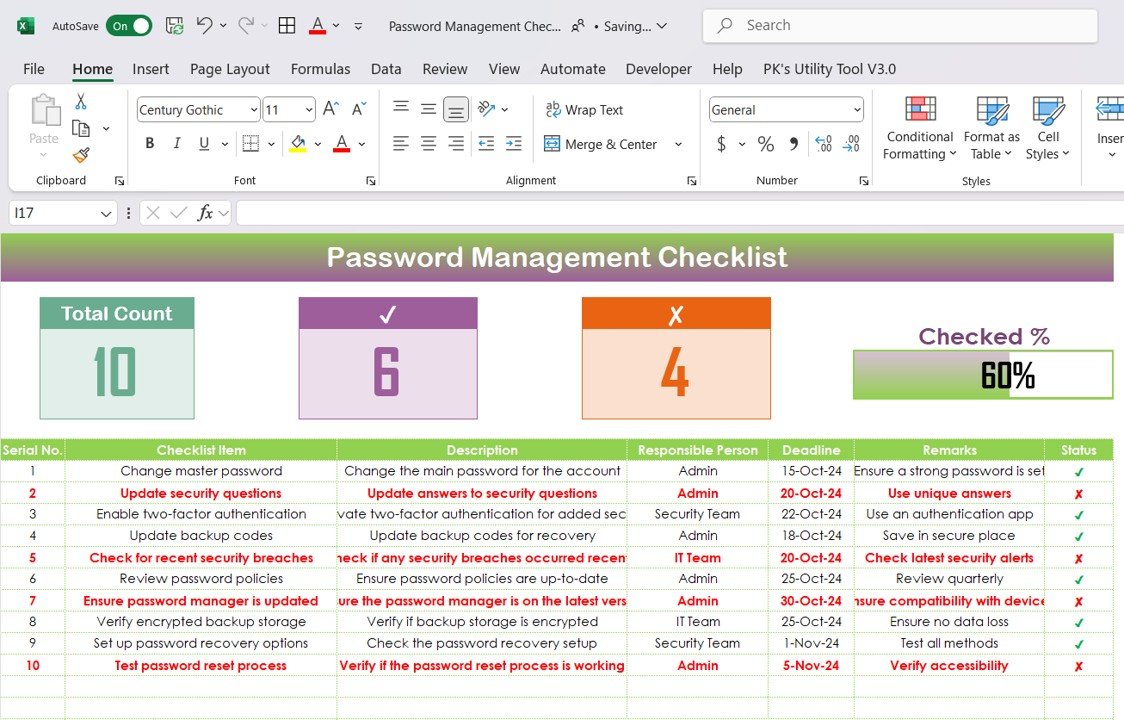Decrease font size with smaller A icon
1124x720 pixels.
pos(358,109)
